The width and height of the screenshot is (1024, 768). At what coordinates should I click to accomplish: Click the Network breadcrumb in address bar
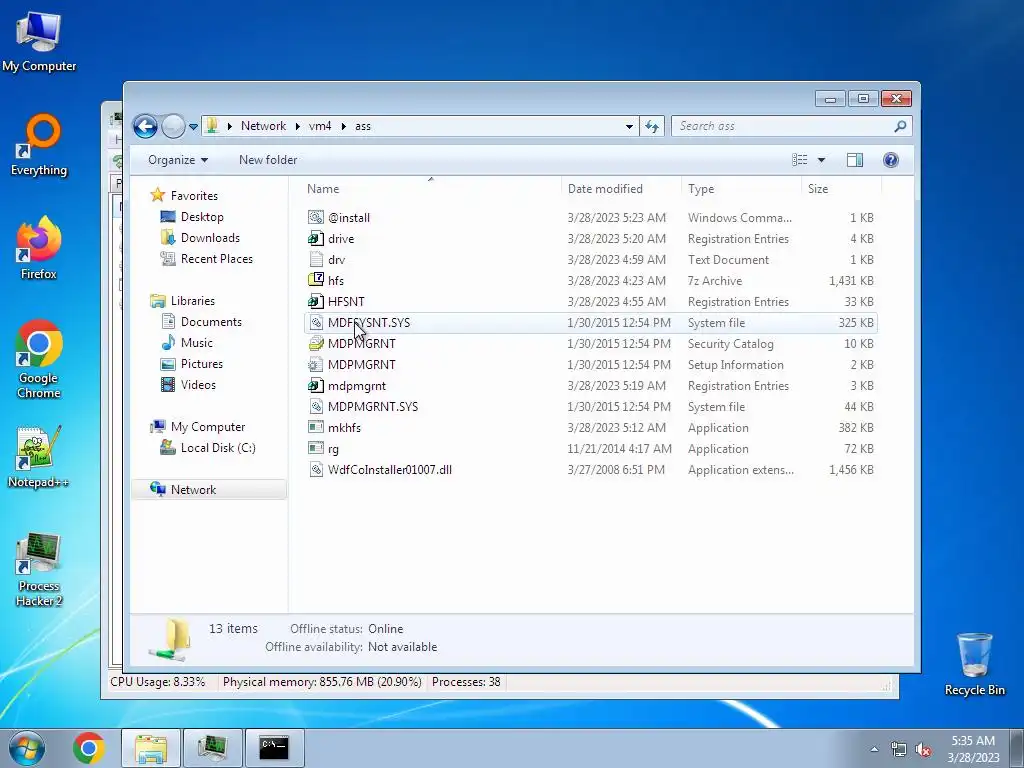[263, 126]
